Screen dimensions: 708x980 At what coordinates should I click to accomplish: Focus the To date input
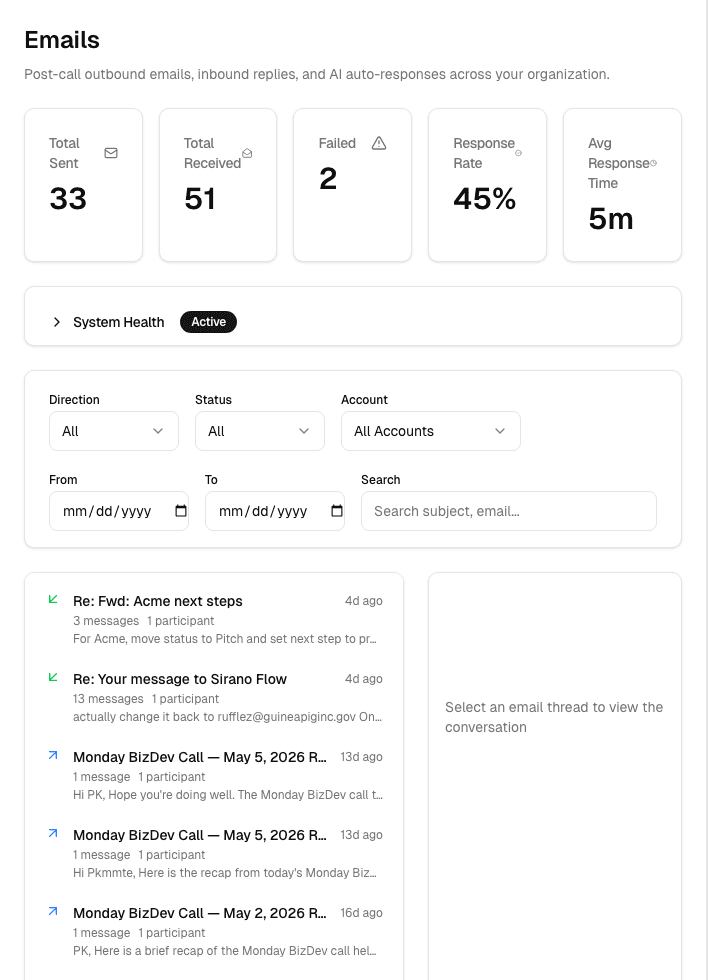point(275,511)
